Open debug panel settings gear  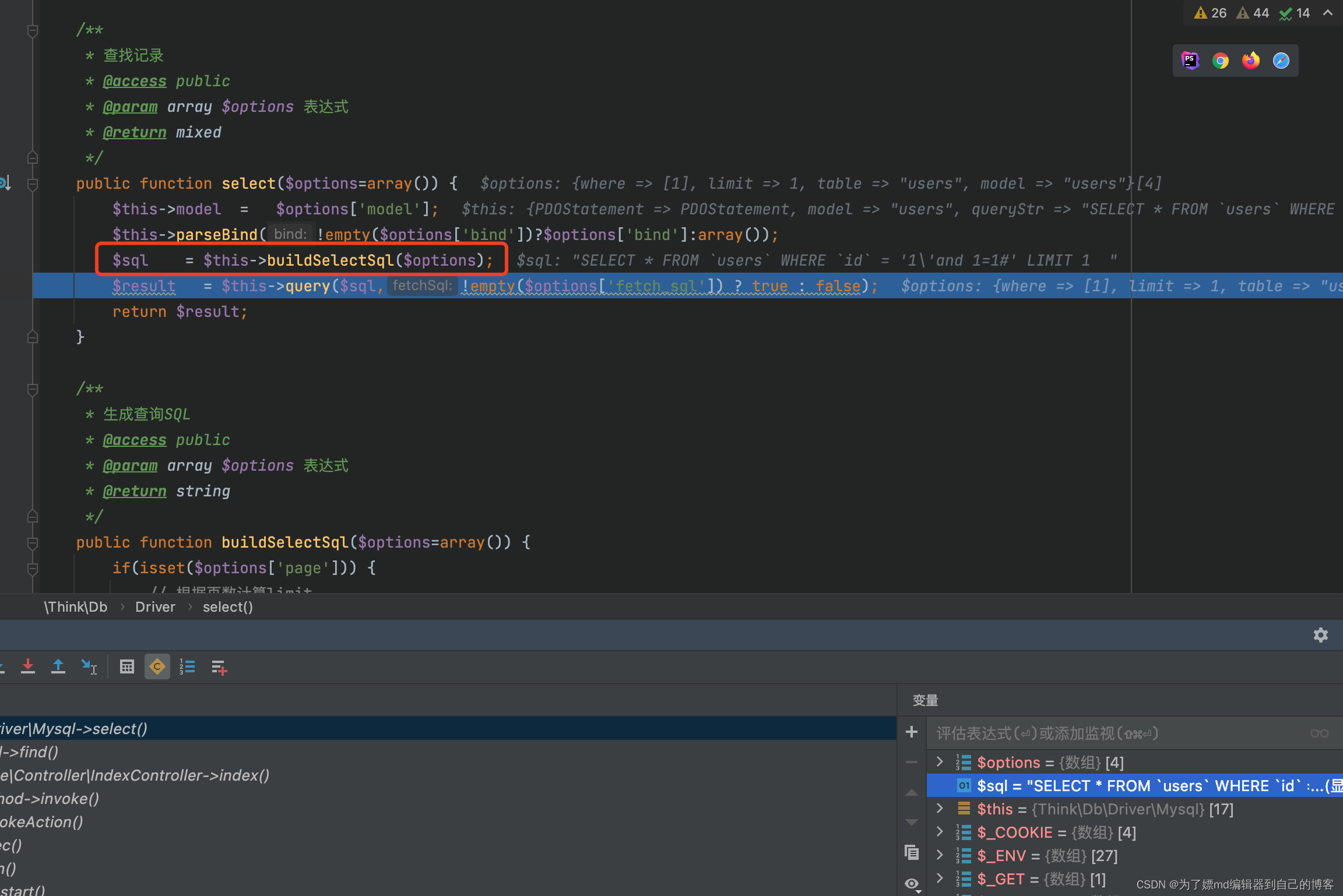(1320, 635)
